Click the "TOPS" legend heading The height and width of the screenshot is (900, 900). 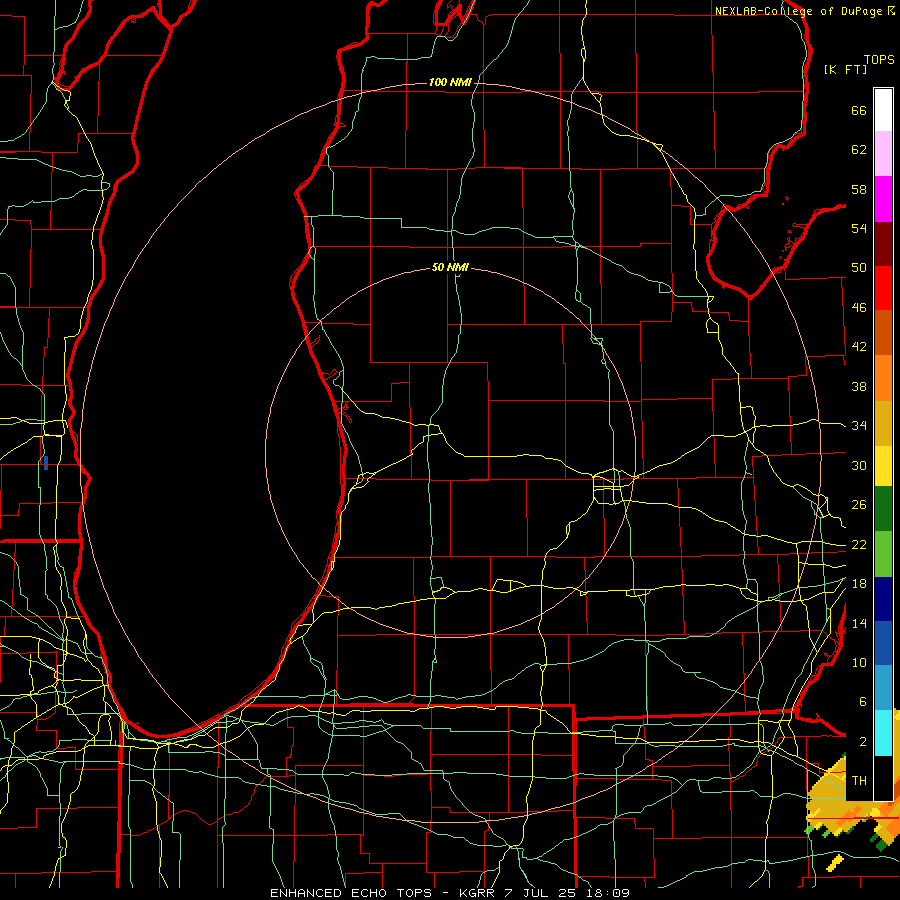coord(879,60)
